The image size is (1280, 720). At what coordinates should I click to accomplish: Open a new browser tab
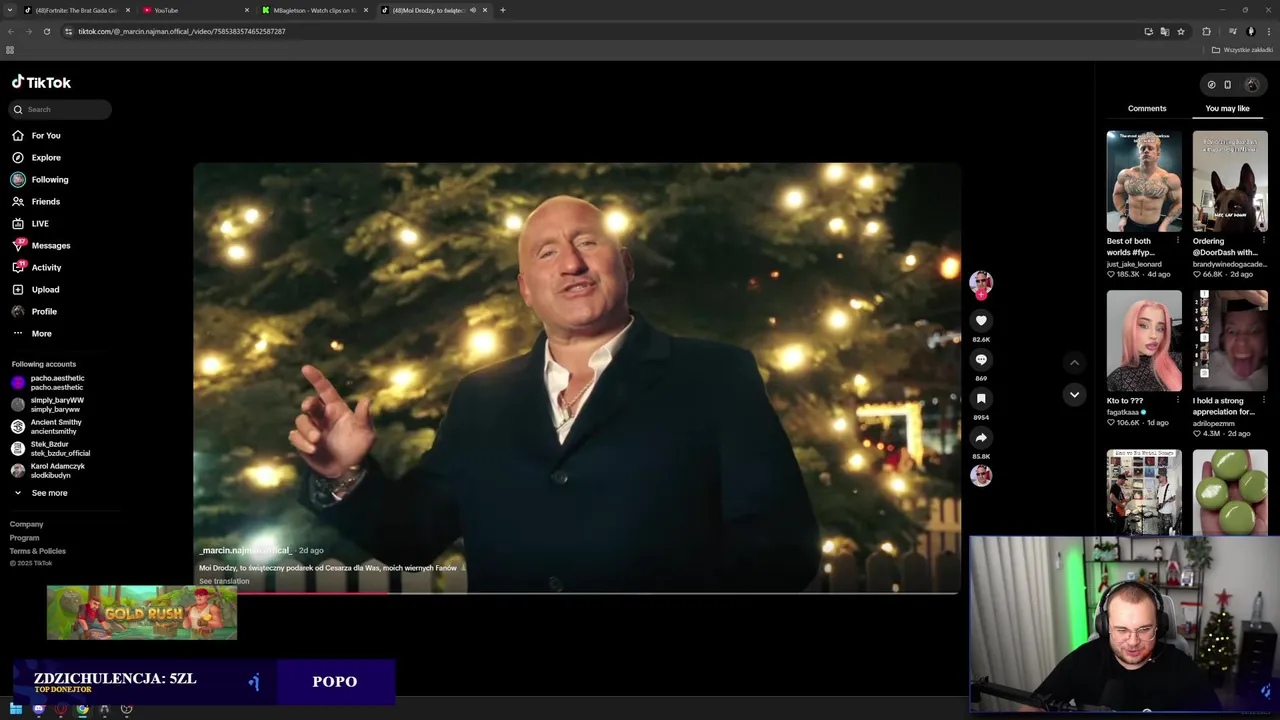tap(503, 10)
